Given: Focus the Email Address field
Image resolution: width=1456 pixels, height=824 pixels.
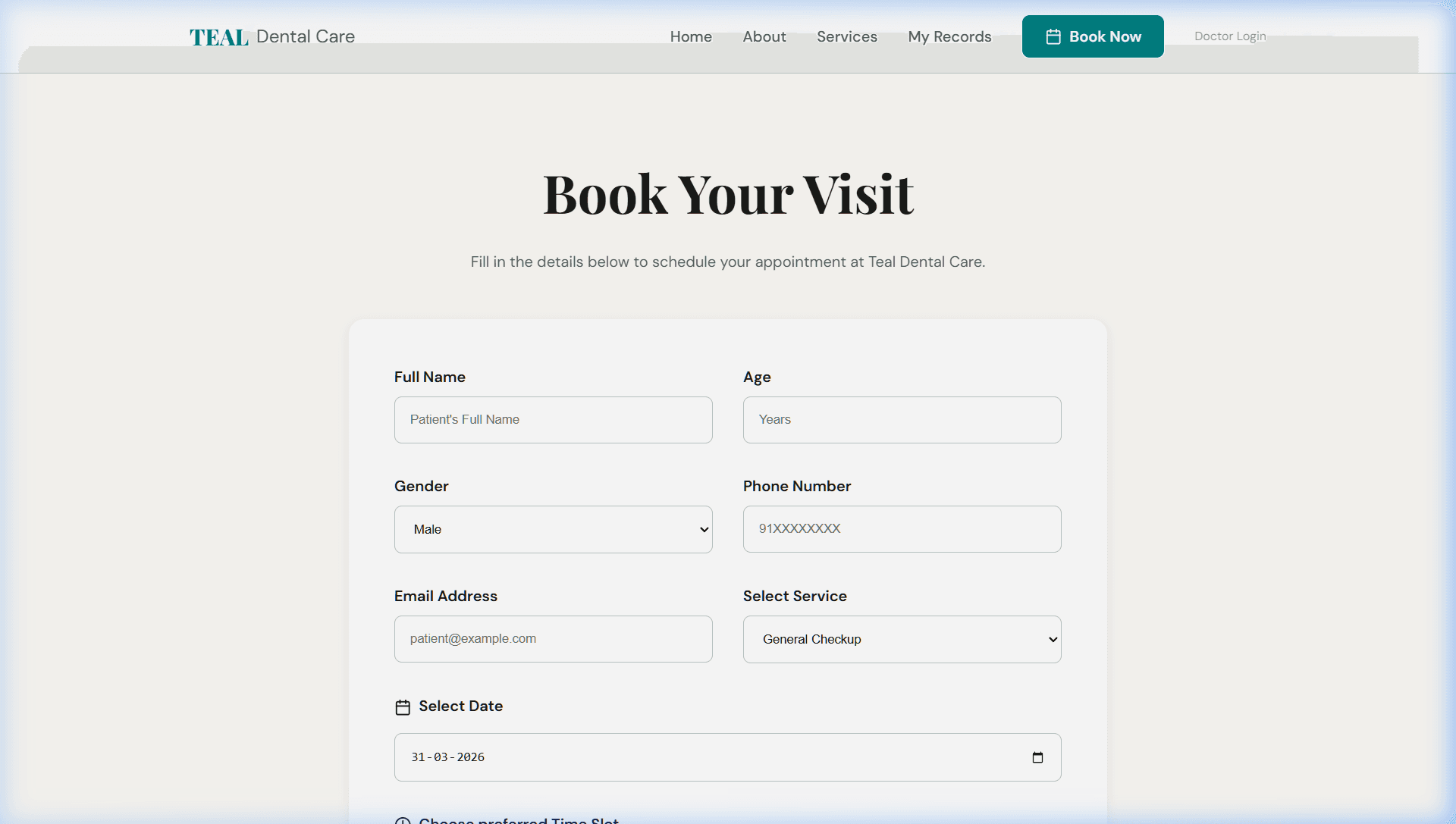Looking at the screenshot, I should point(554,639).
